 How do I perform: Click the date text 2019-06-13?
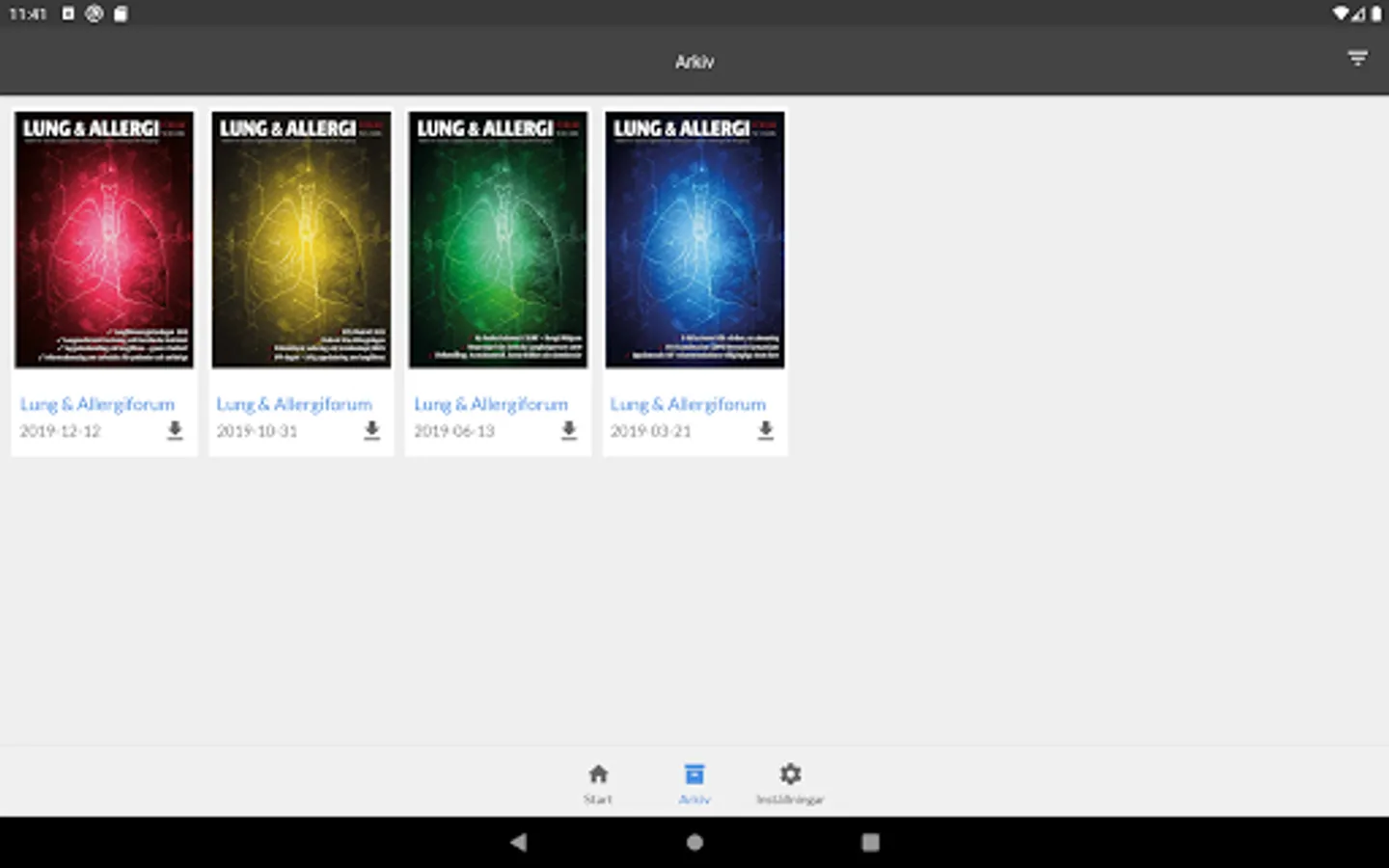pos(454,431)
